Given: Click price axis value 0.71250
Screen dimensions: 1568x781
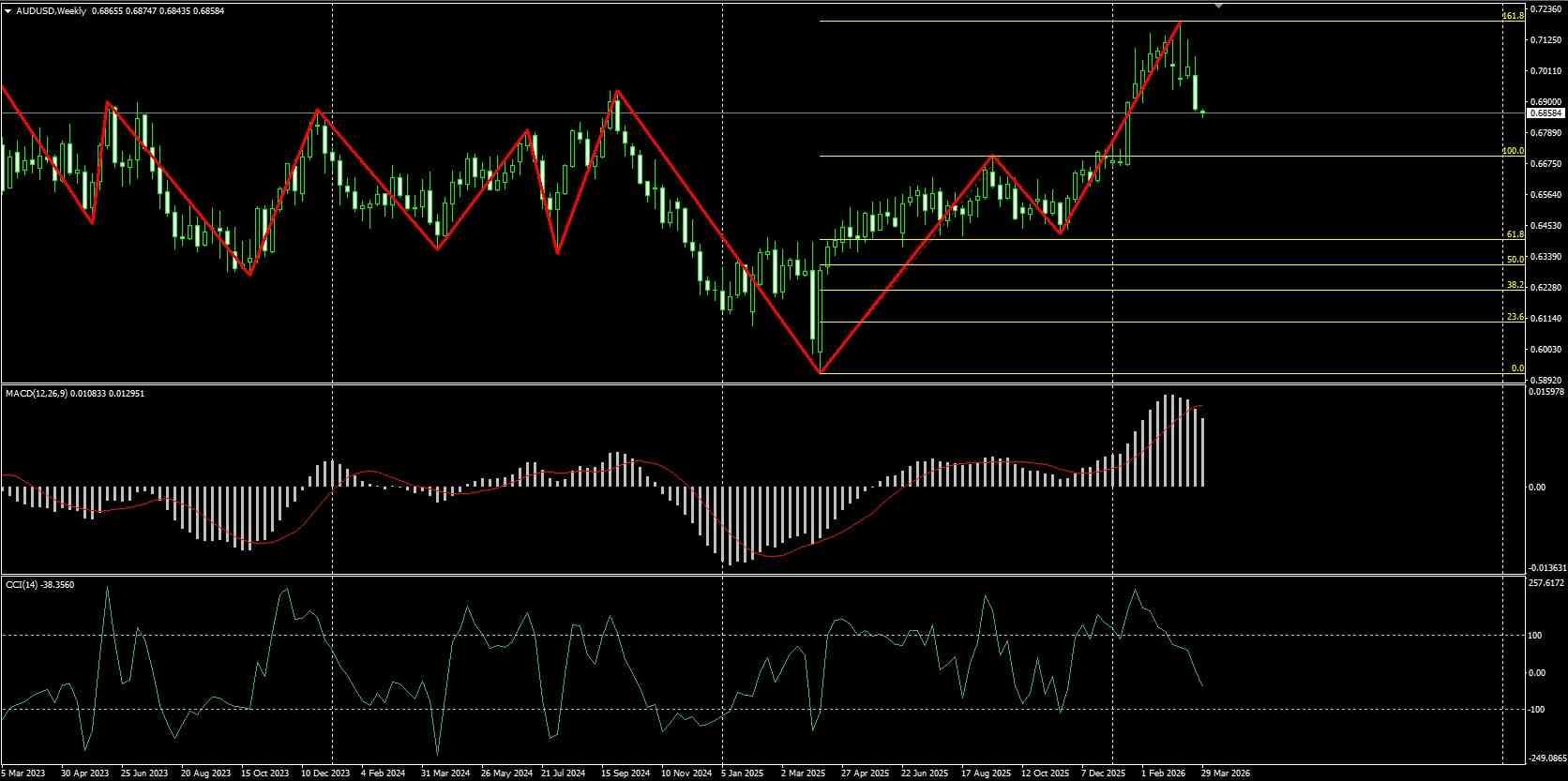Looking at the screenshot, I should tap(1545, 40).
